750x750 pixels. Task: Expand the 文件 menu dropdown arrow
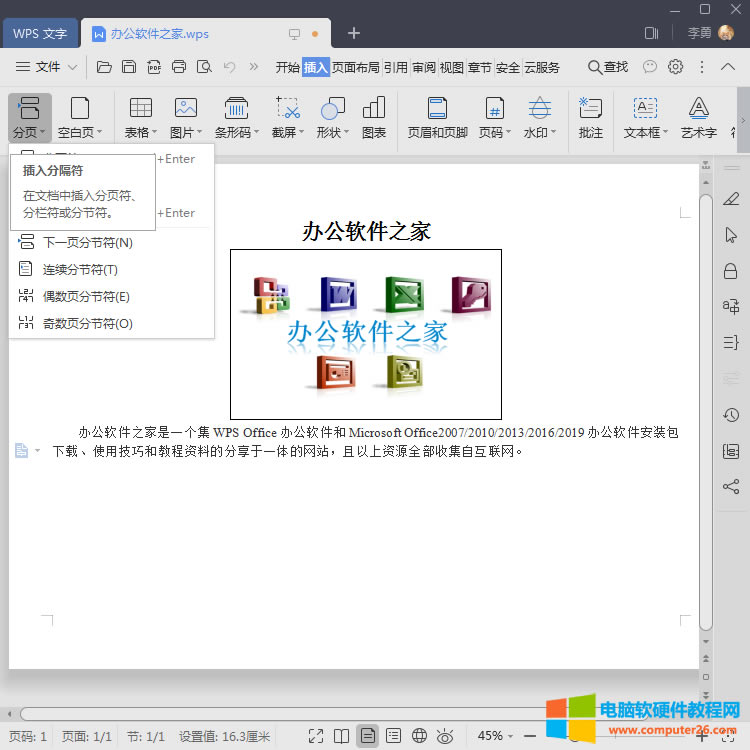(73, 67)
